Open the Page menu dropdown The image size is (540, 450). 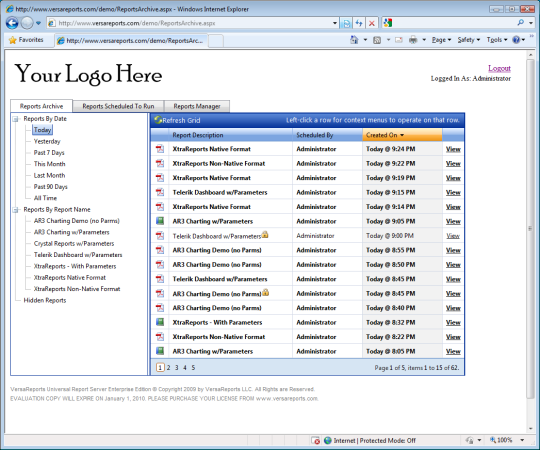441,40
